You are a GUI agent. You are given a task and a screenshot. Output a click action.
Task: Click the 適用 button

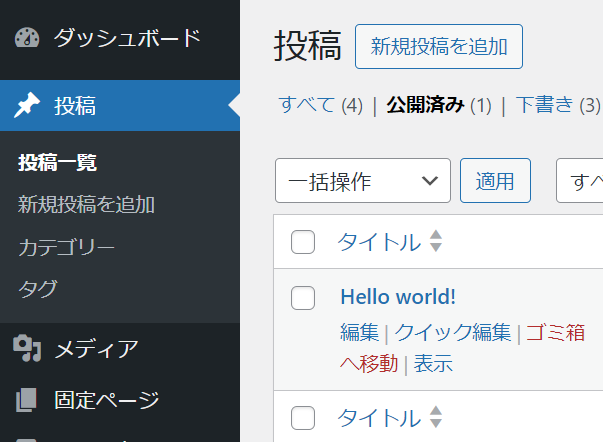[495, 180]
